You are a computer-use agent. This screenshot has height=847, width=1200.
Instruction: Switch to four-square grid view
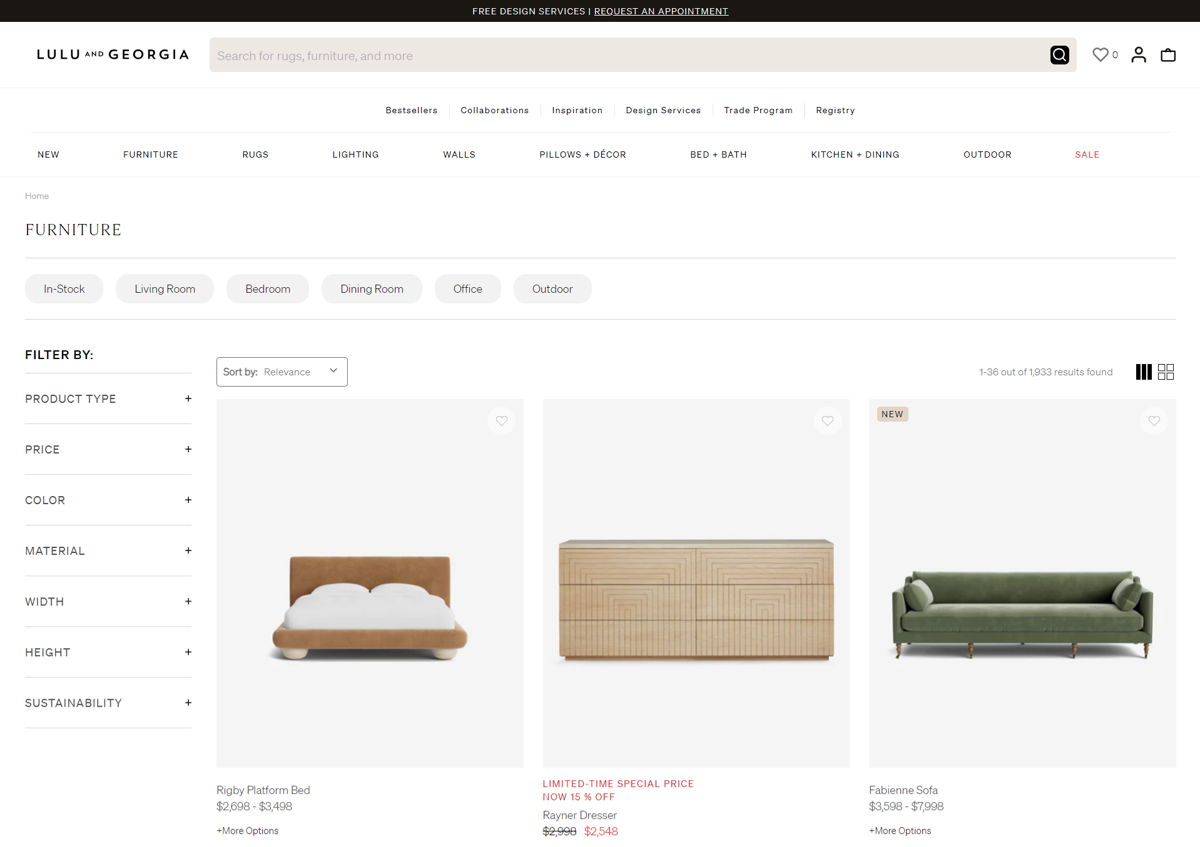tap(1166, 372)
